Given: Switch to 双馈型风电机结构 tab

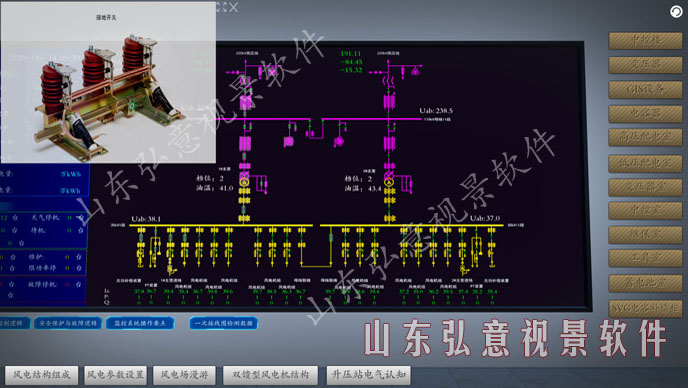Looking at the screenshot, I should 270,375.
